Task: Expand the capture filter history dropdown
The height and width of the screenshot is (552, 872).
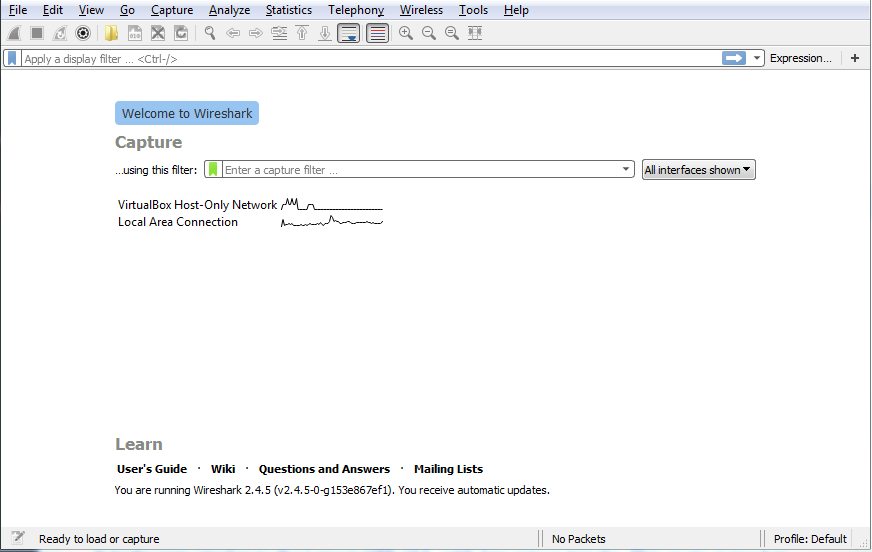Action: [626, 170]
